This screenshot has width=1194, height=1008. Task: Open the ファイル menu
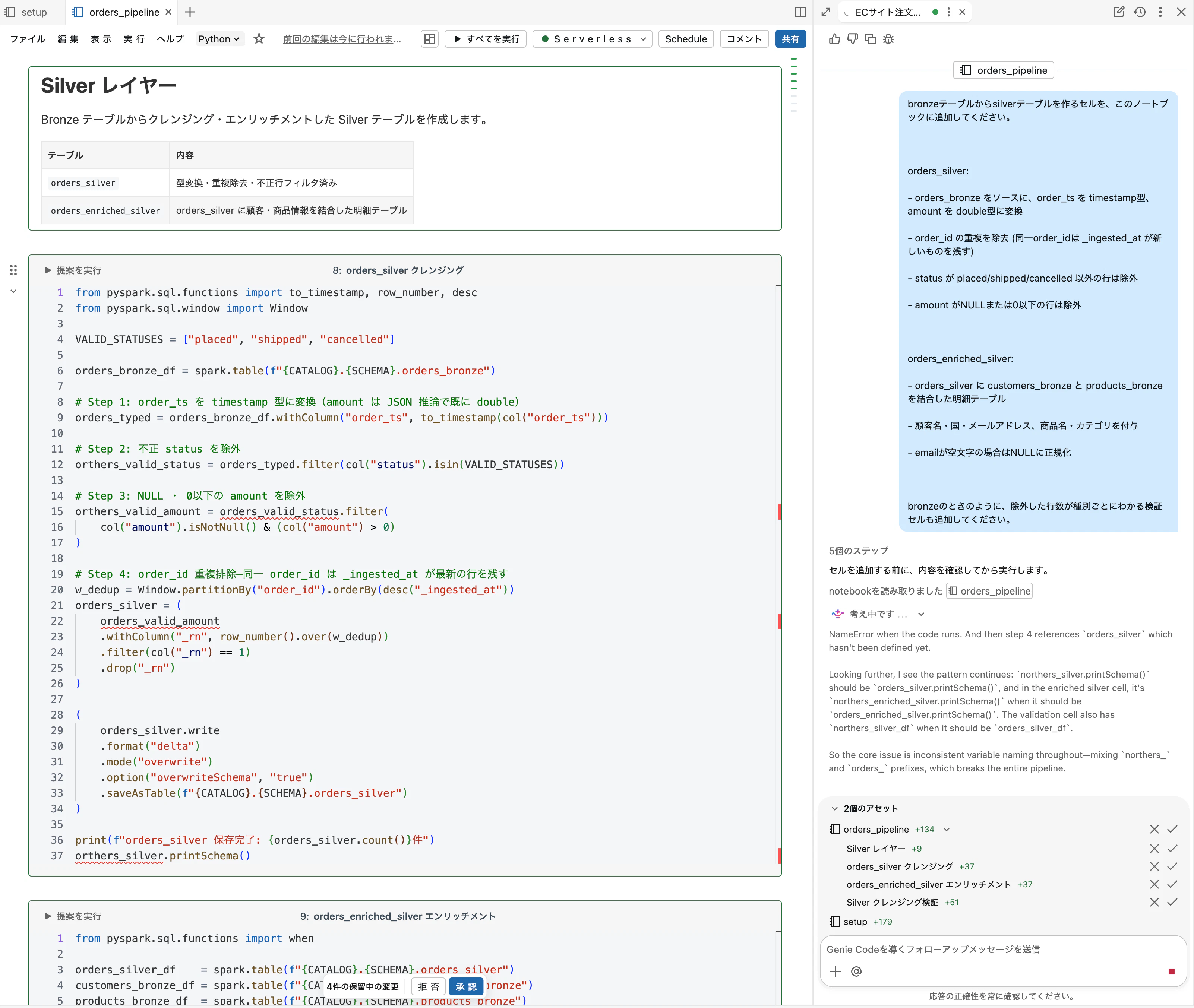pyautogui.click(x=28, y=39)
